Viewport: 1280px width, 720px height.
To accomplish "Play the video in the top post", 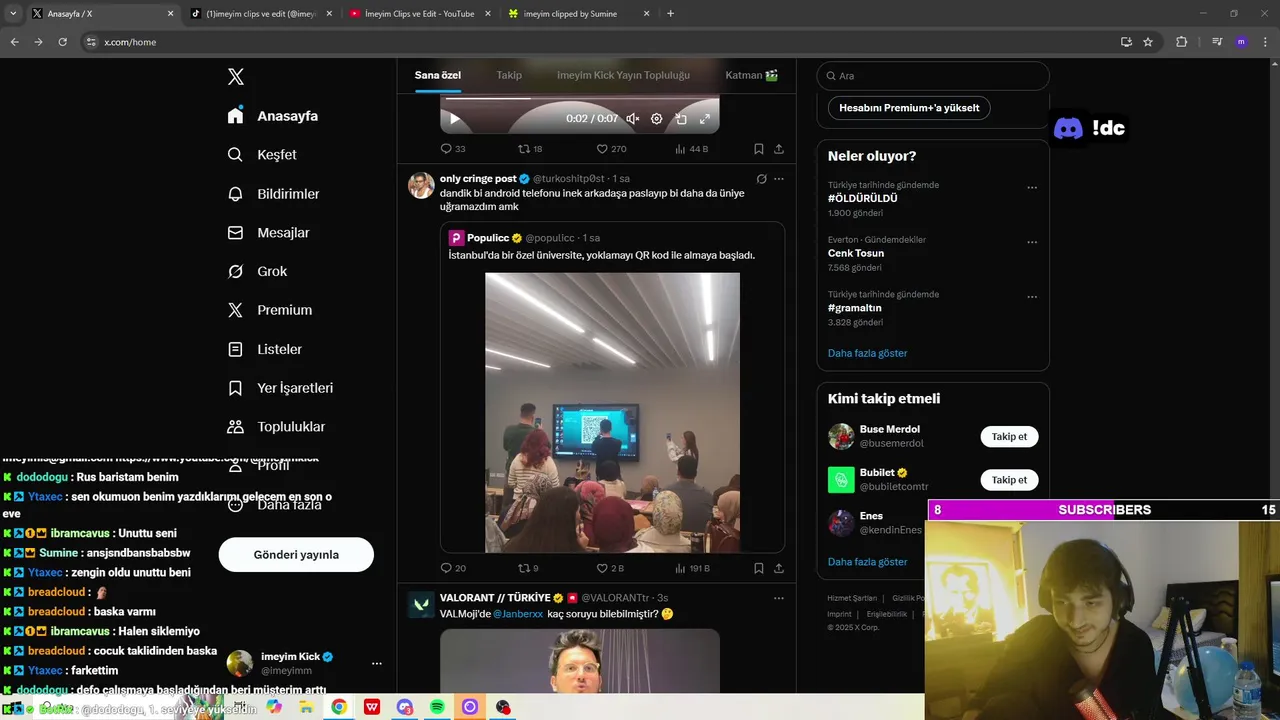I will tap(454, 118).
